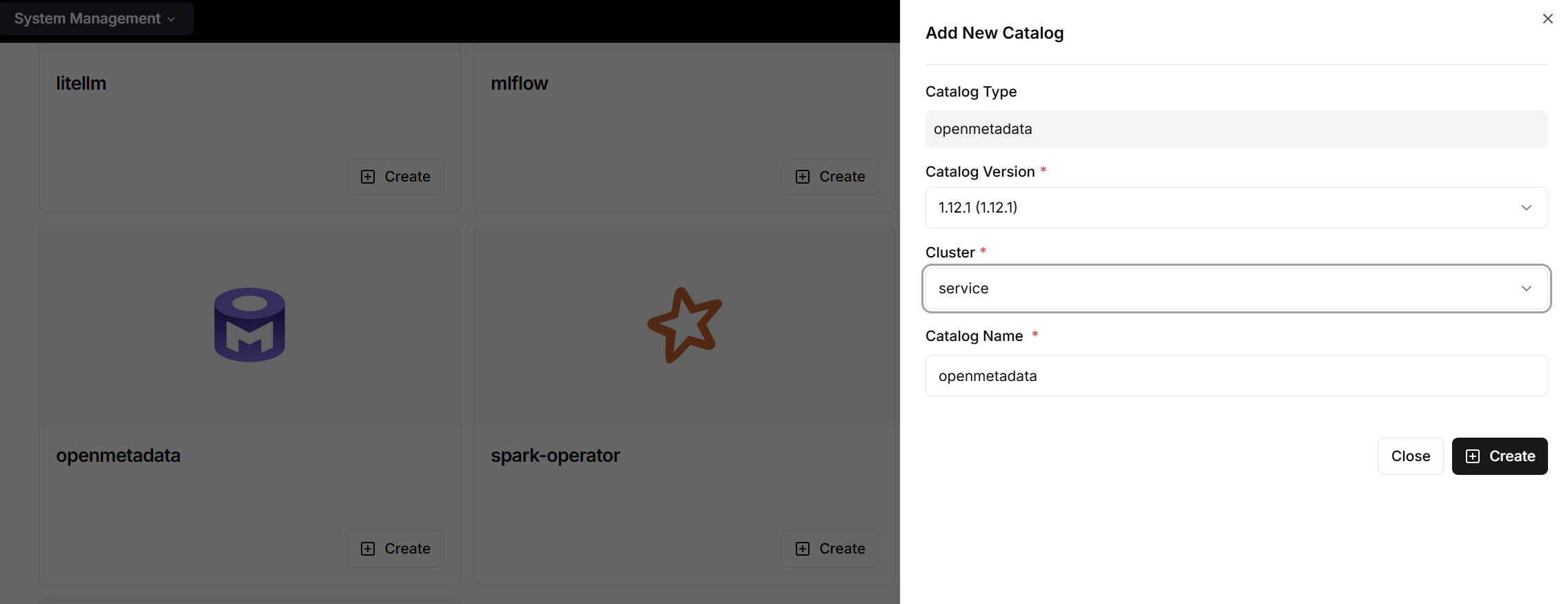
Task: Focus the Catalog Name input field
Action: (x=1236, y=376)
